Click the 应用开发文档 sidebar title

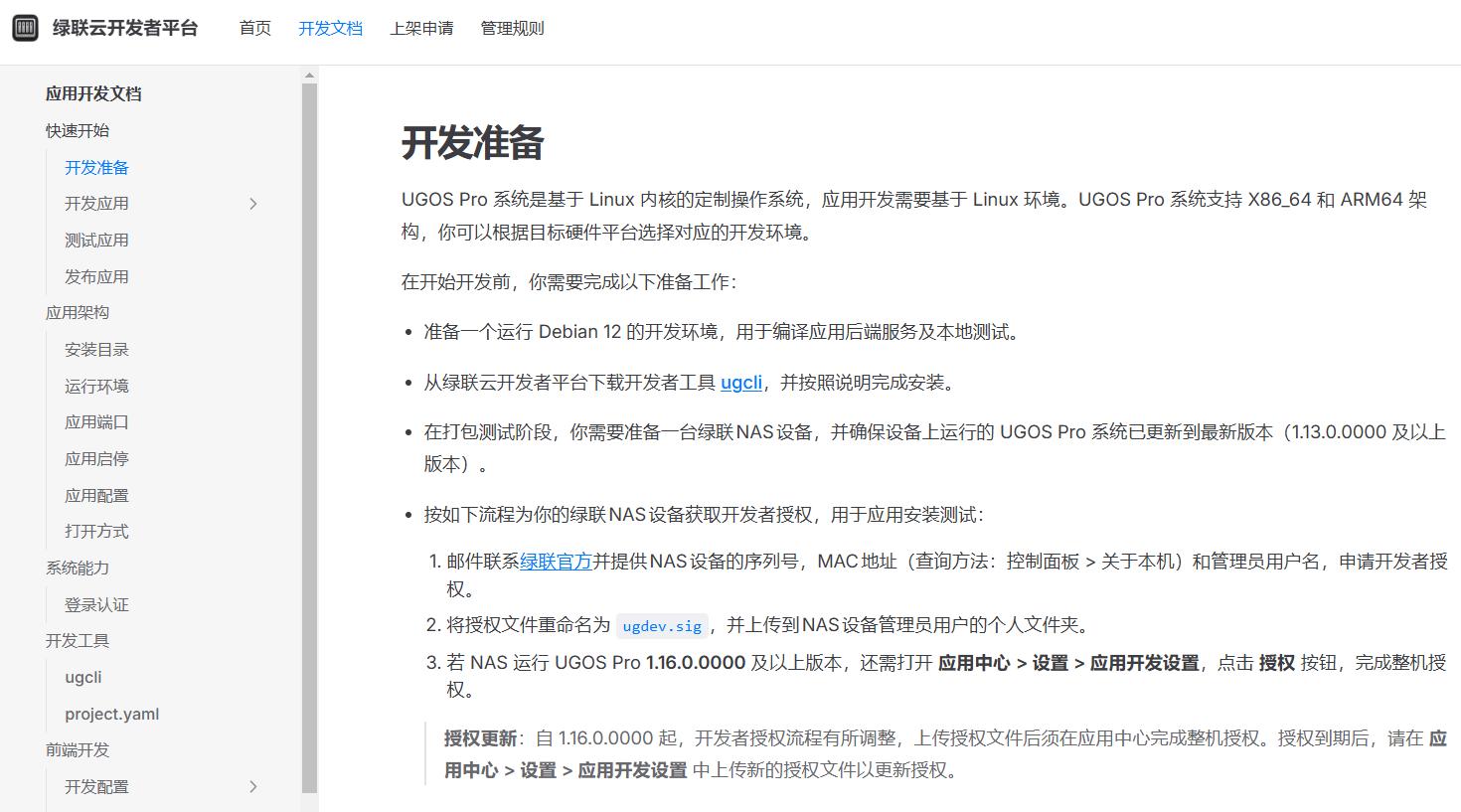click(93, 93)
